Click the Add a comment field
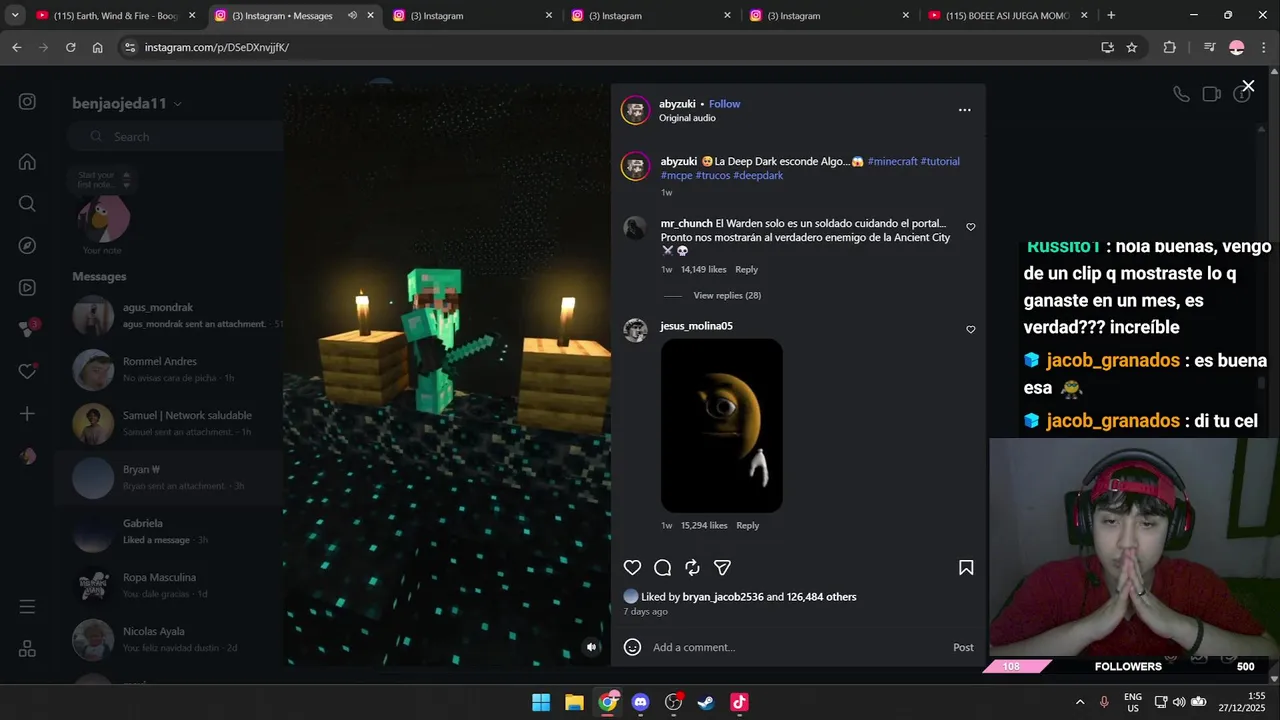This screenshot has width=1280, height=720. (x=797, y=647)
